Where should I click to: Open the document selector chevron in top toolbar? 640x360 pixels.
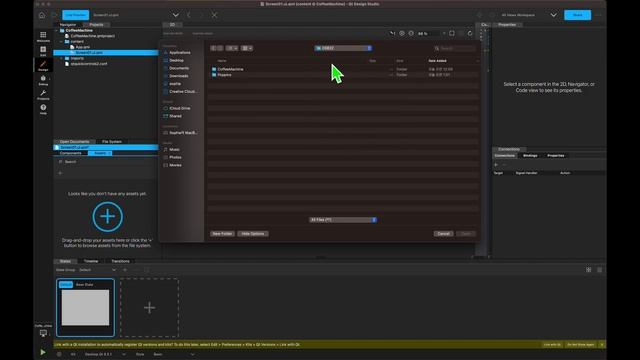(x=176, y=15)
